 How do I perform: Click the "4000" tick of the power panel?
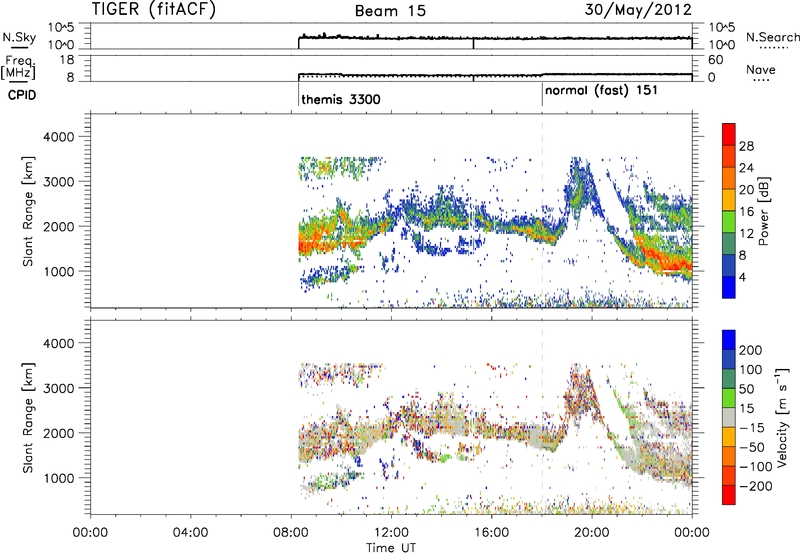(58, 137)
